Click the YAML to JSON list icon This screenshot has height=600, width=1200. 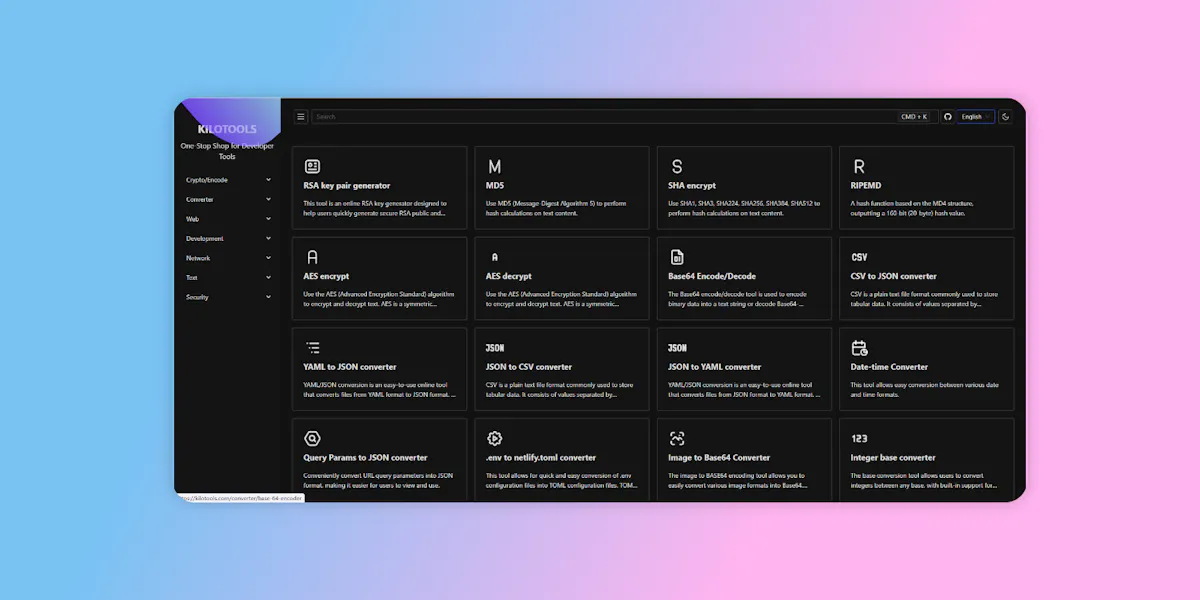click(312, 348)
